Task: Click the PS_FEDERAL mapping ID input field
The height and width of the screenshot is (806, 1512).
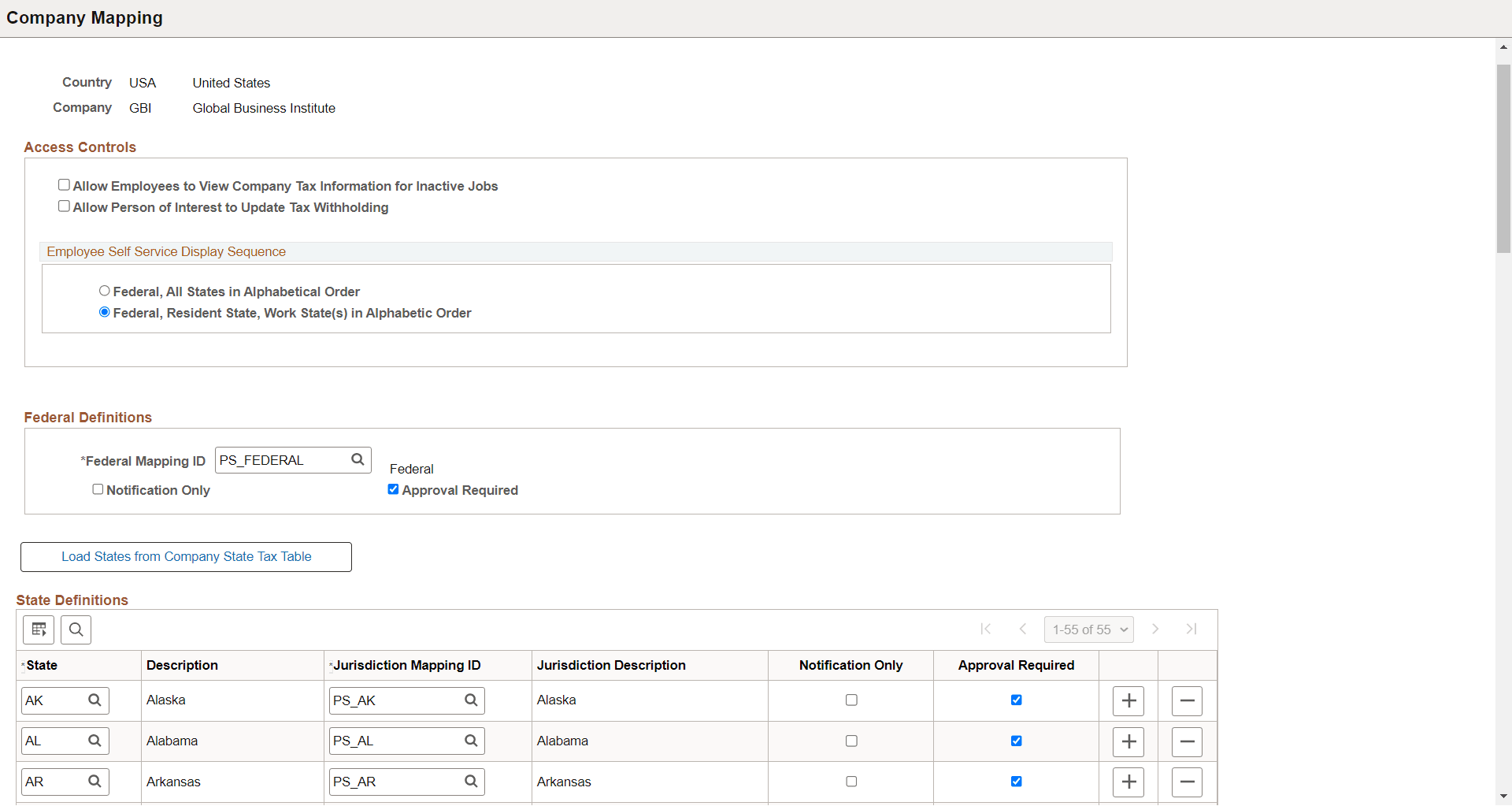Action: pos(282,460)
